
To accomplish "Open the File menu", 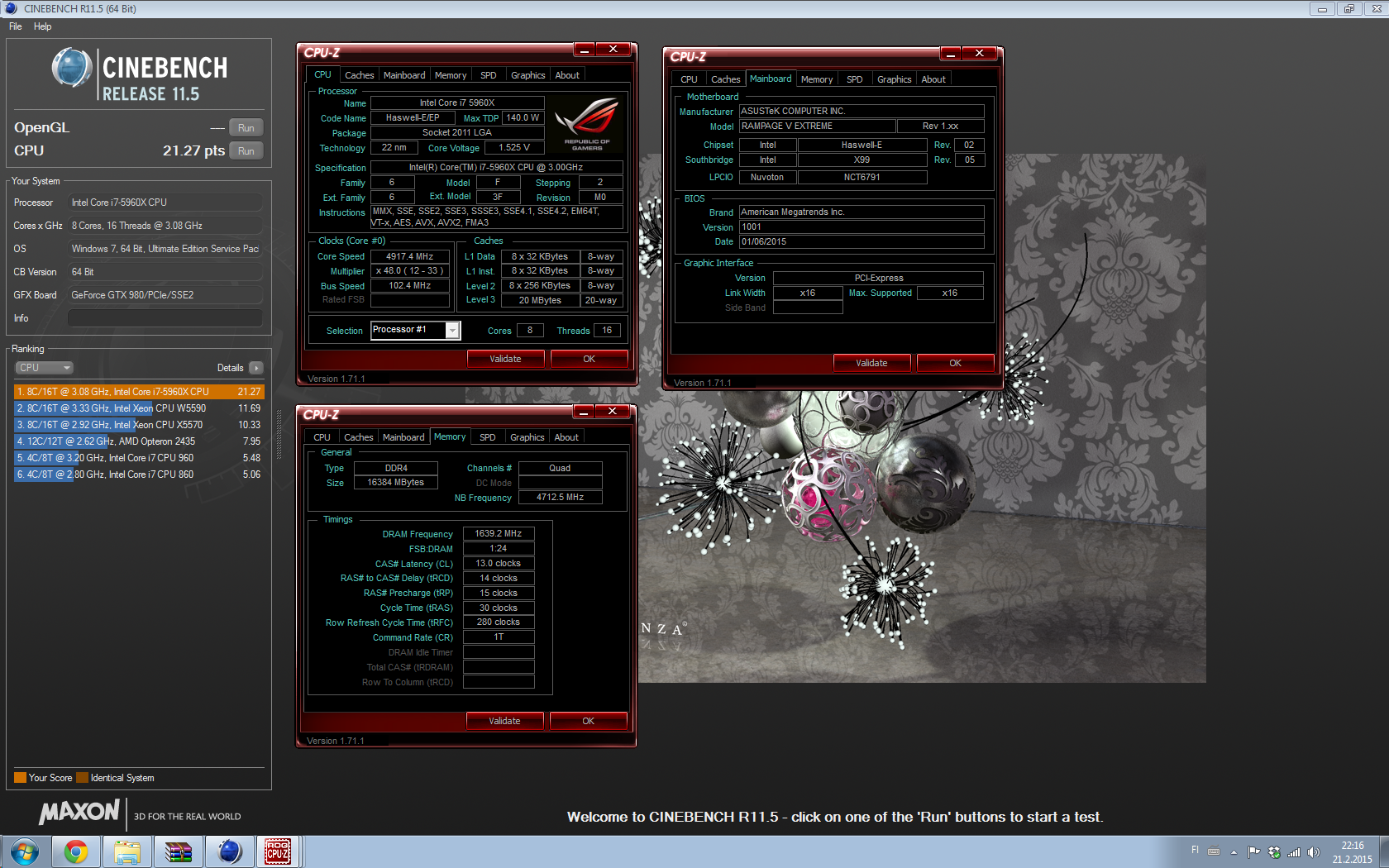I will (16, 26).
